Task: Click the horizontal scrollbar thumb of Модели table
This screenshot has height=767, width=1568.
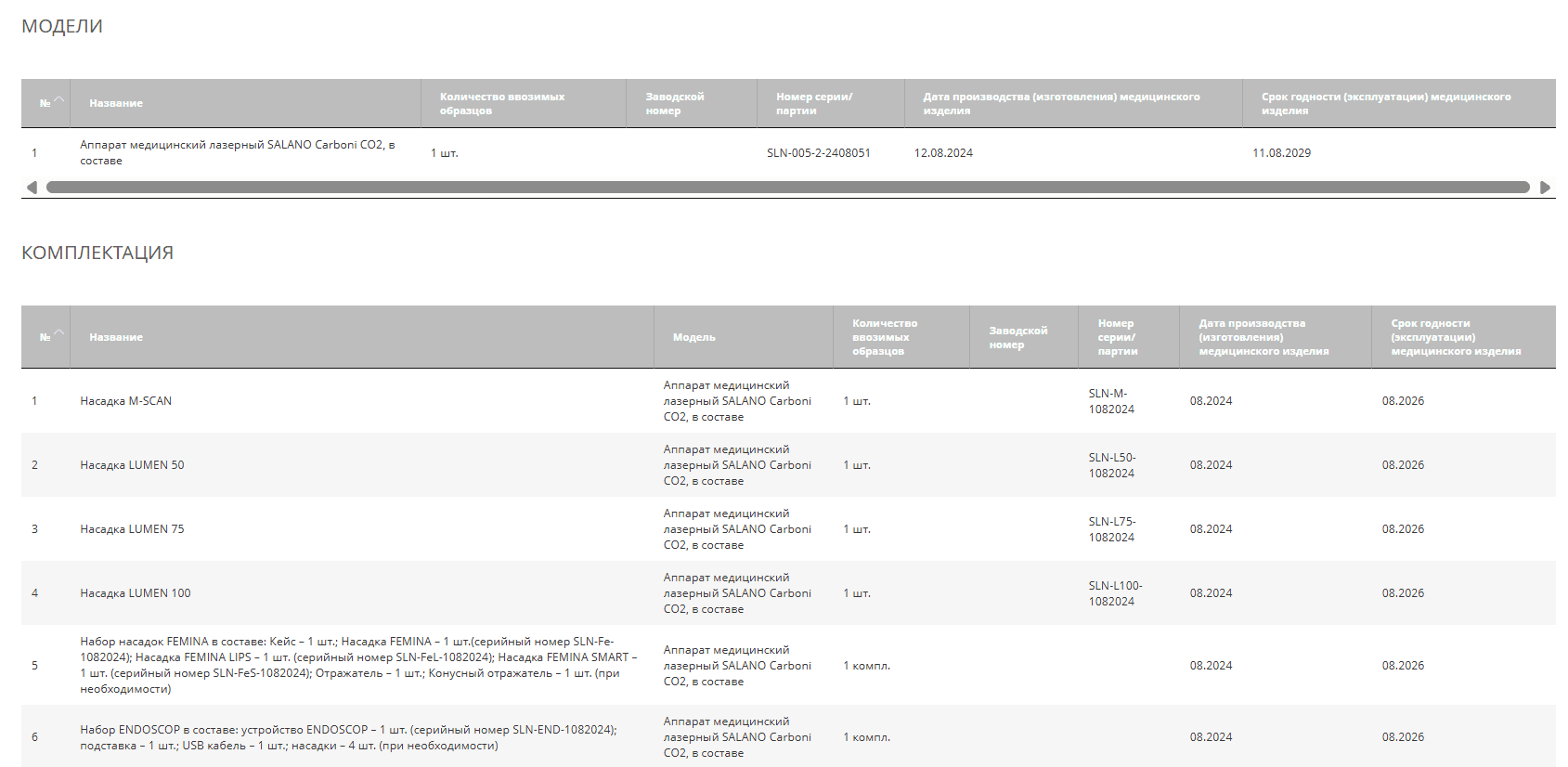Action: point(787,188)
